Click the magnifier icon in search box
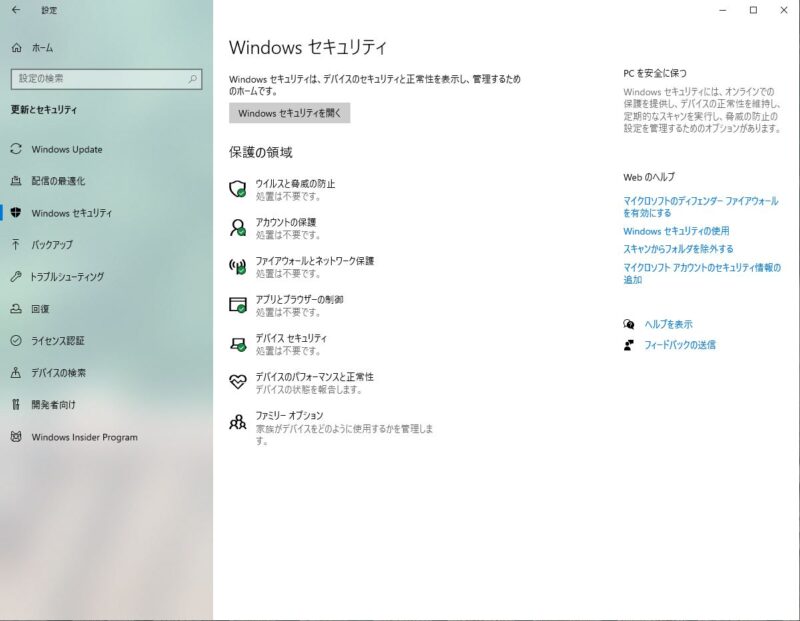800x621 pixels. [x=193, y=79]
